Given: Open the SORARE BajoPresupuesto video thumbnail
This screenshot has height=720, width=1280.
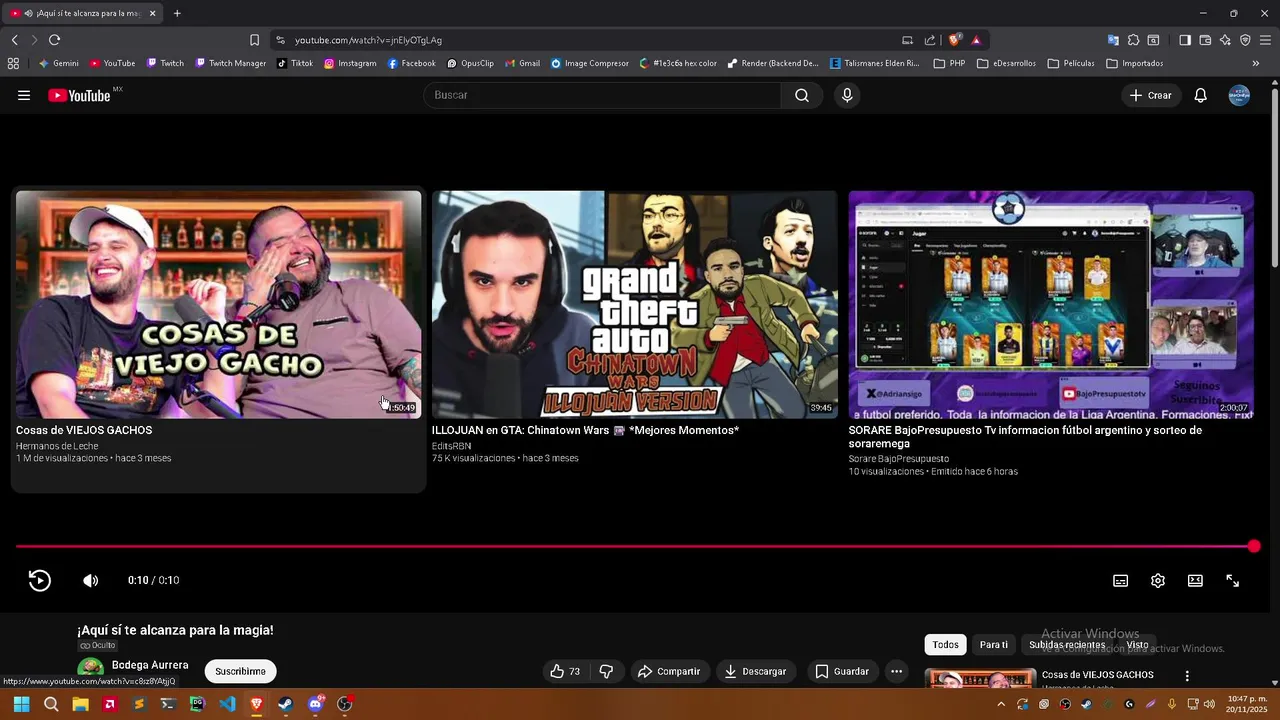Looking at the screenshot, I should 1051,304.
